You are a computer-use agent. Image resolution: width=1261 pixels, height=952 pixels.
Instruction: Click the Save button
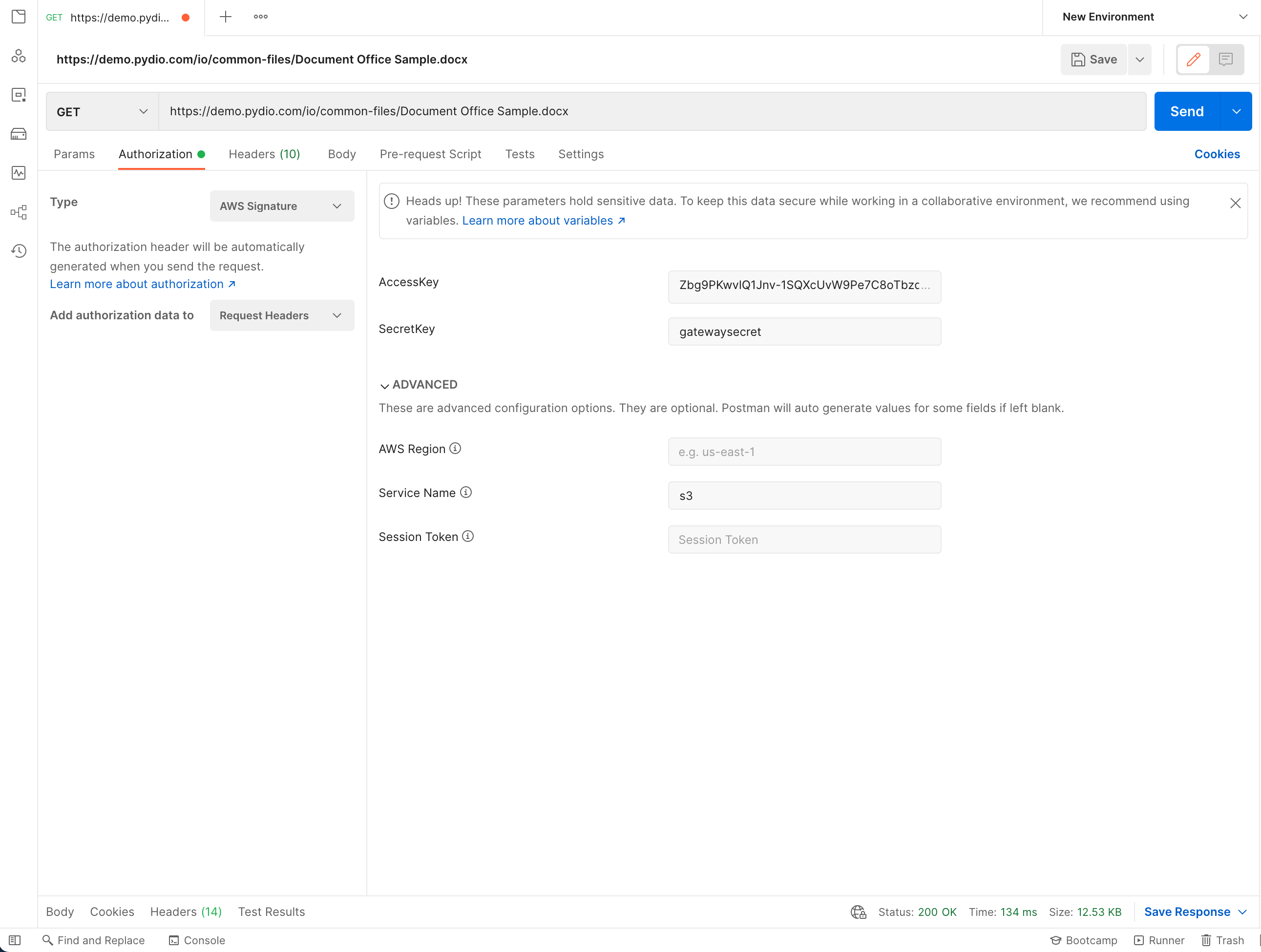[x=1093, y=59]
